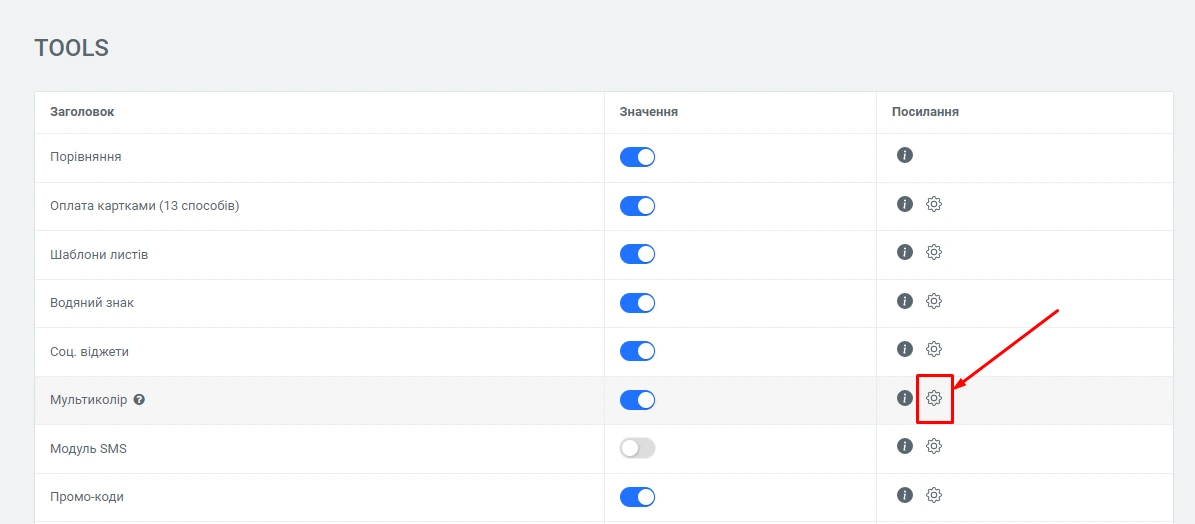The image size is (1195, 524).
Task: Open Водяний знак settings gear
Action: pyautogui.click(x=934, y=301)
